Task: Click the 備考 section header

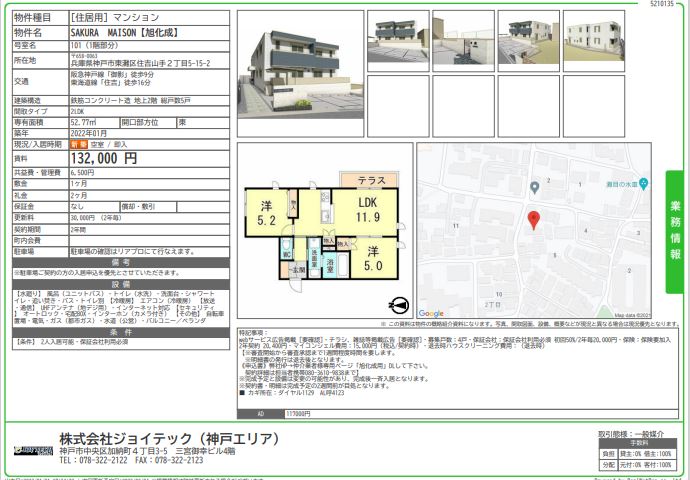Action: pyautogui.click(x=121, y=263)
